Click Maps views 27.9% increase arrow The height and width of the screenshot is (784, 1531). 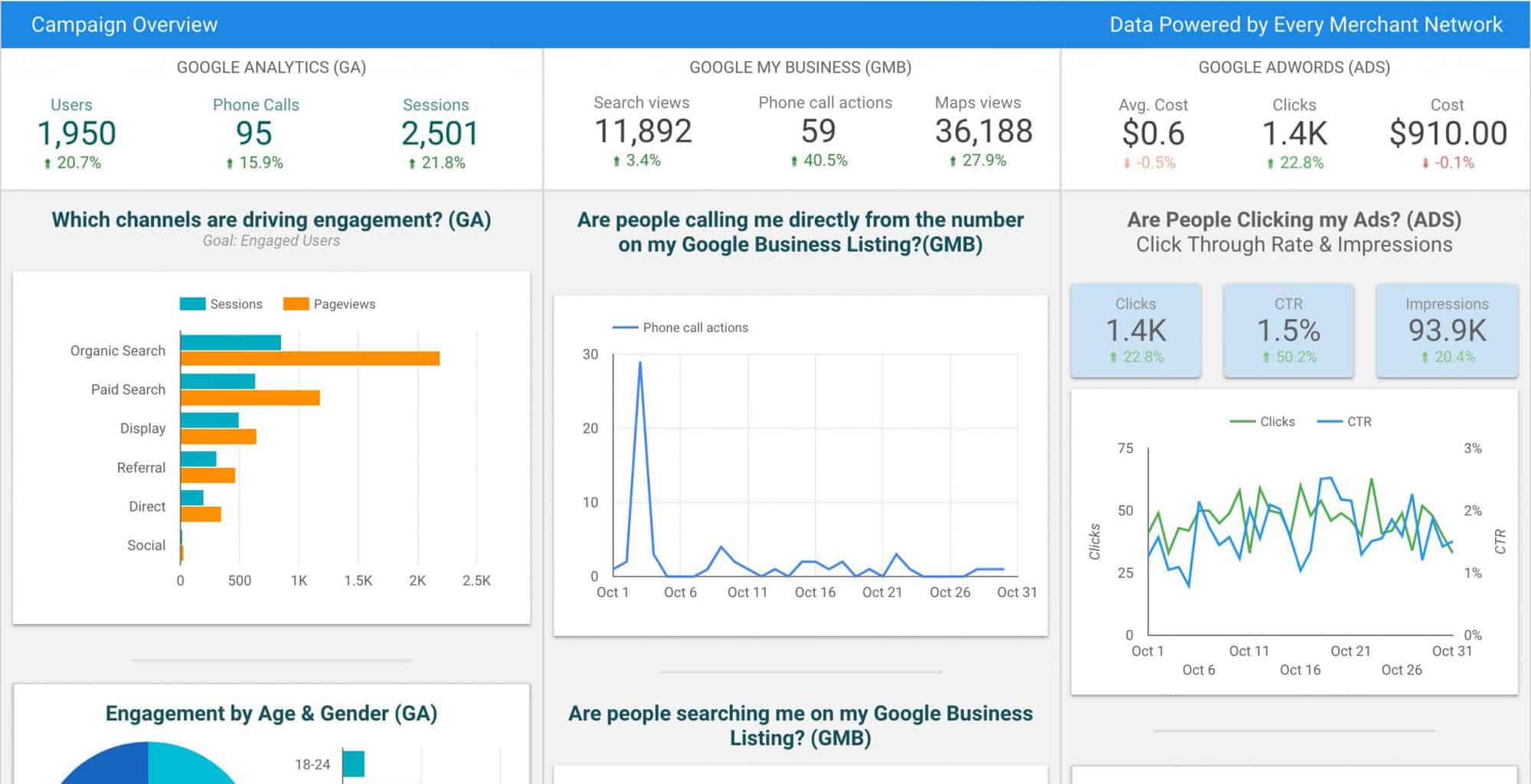click(x=953, y=161)
